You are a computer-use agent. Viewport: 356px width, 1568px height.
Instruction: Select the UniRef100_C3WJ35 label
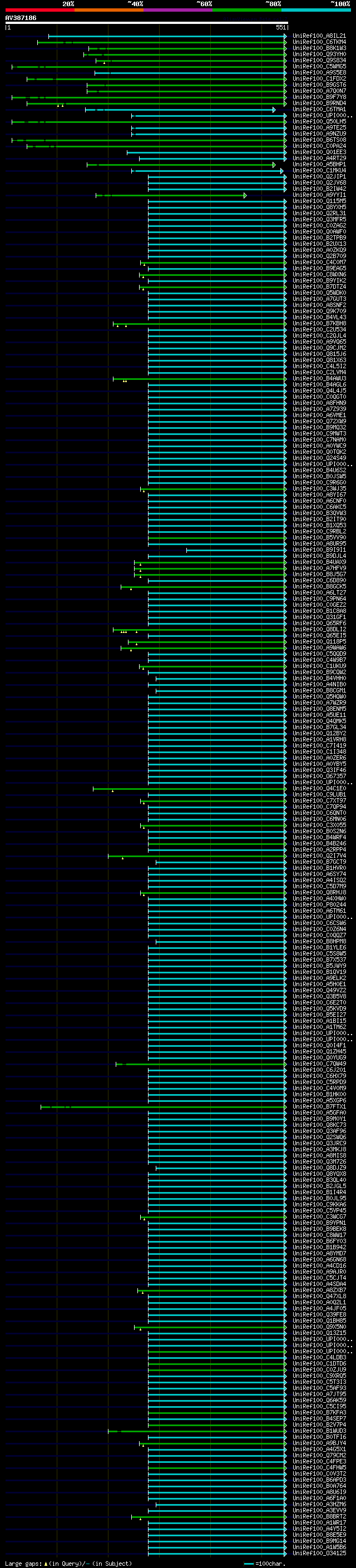(x=319, y=489)
